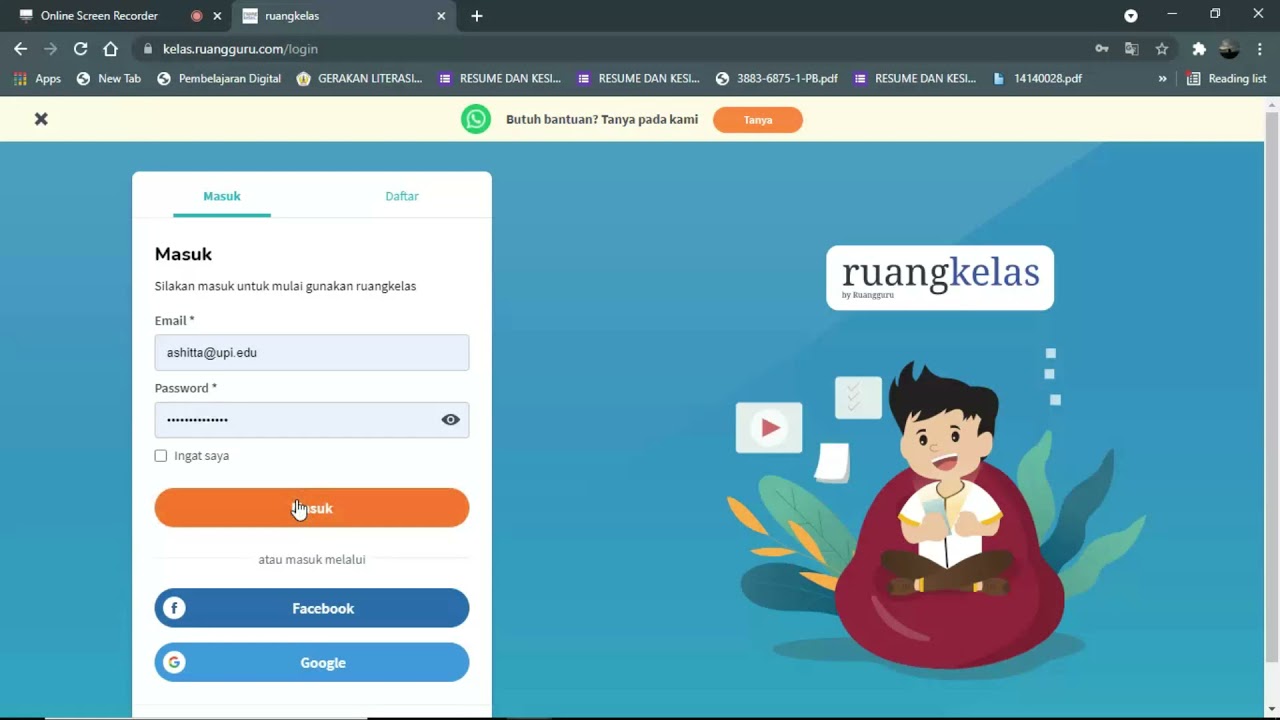Image resolution: width=1280 pixels, height=720 pixels.
Task: Open GERAKAN LITERASI bookmark
Action: 360,79
